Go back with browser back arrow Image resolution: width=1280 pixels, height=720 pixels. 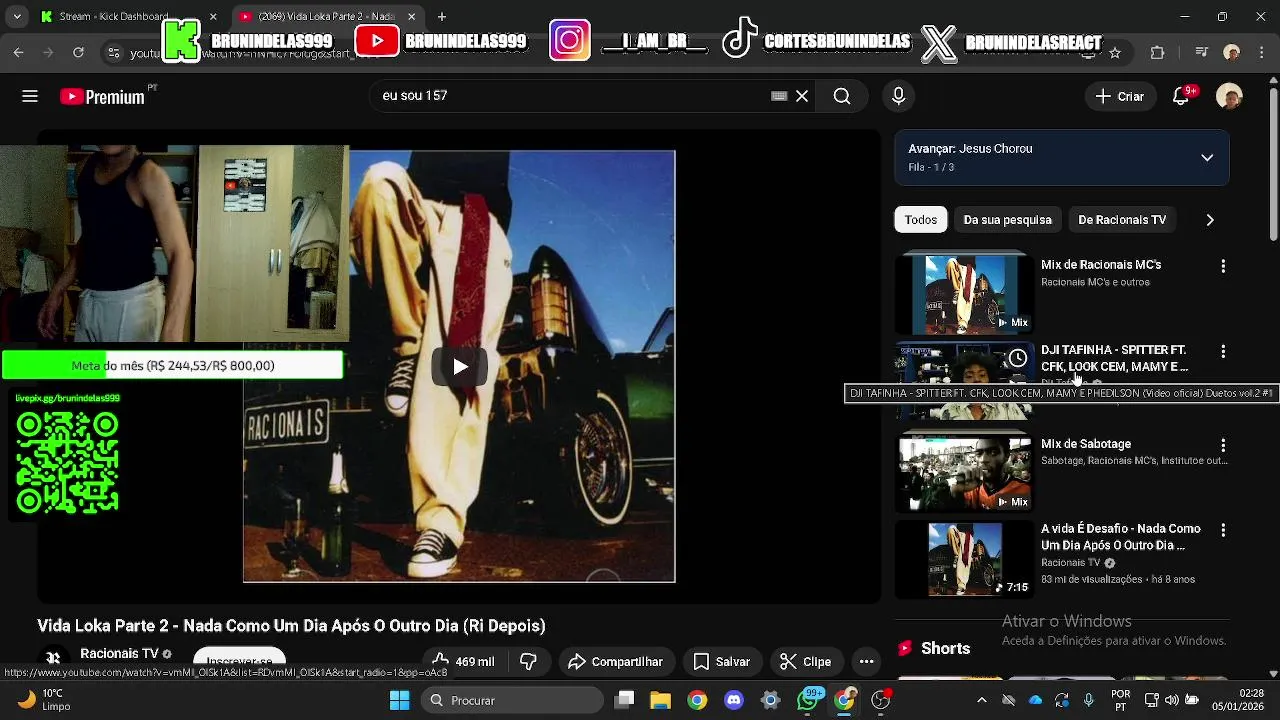(x=18, y=52)
